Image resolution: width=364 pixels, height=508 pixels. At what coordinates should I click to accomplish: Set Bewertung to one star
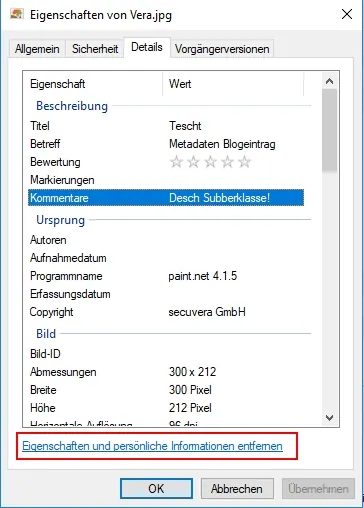176,162
